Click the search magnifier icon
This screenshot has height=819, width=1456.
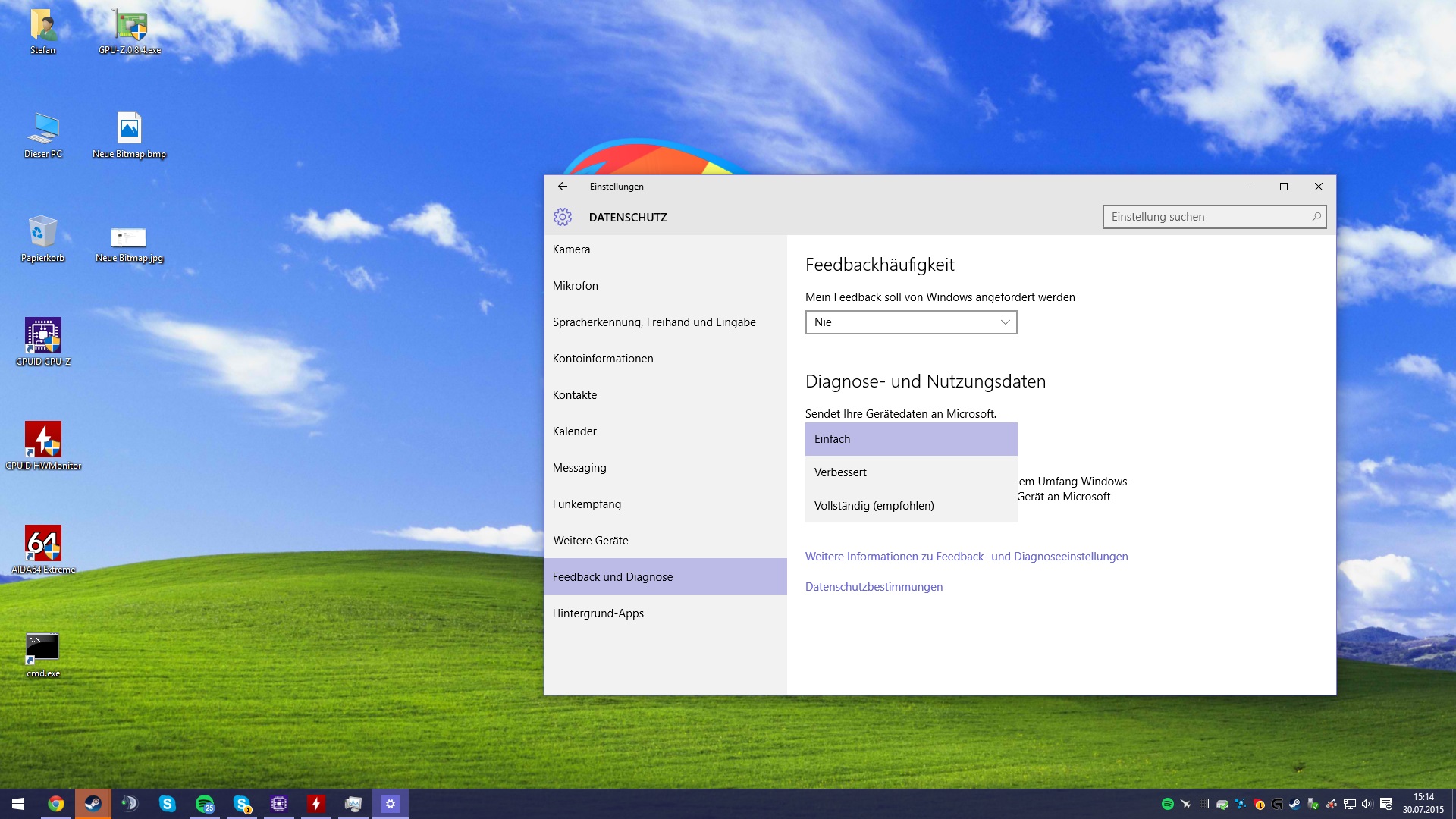point(1316,217)
